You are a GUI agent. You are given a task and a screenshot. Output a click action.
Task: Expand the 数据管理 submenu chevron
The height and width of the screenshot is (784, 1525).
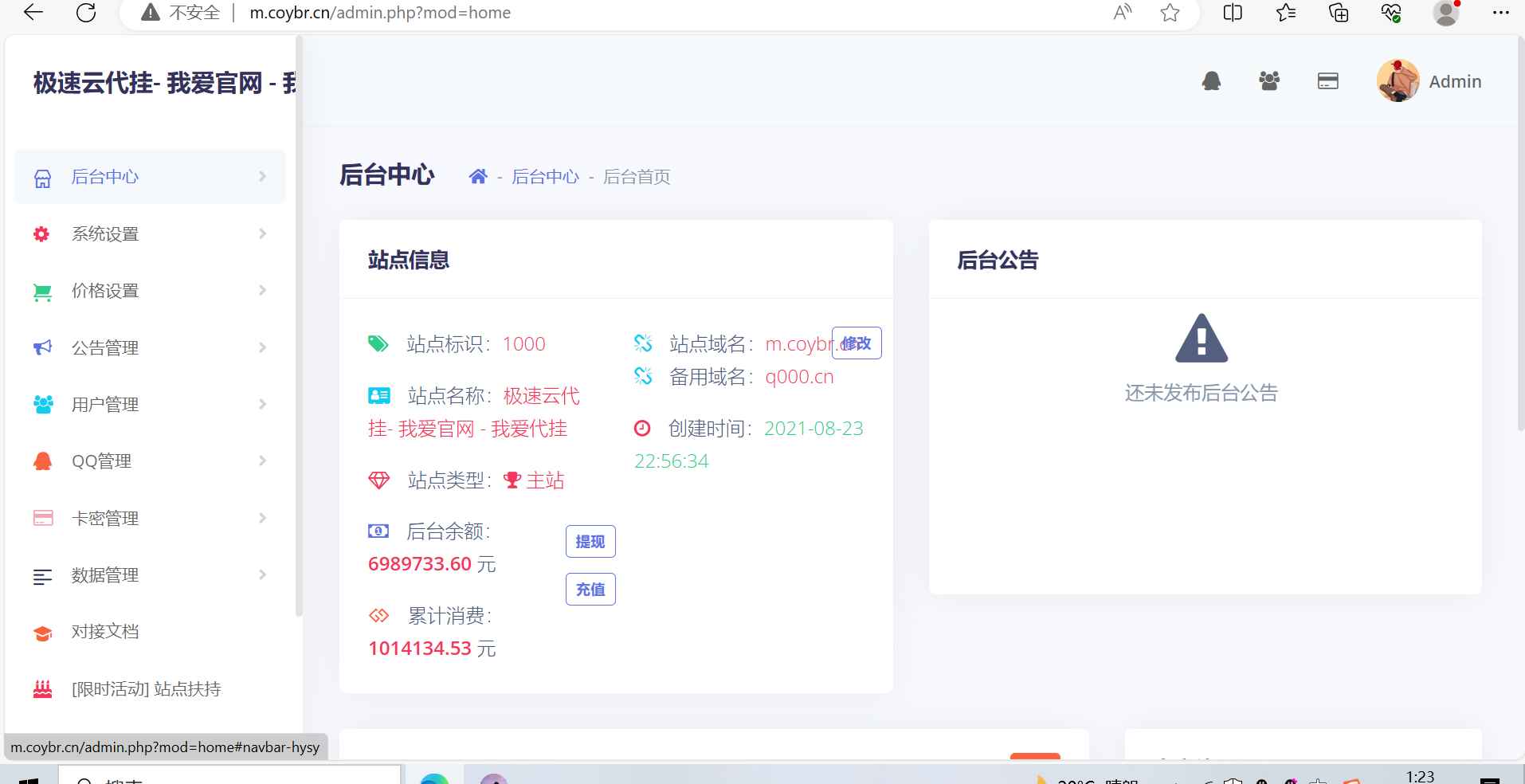(x=263, y=574)
